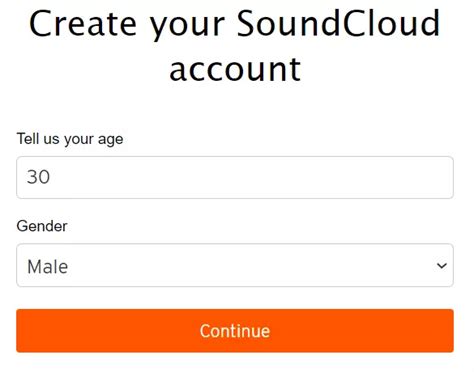Focus the age input field containing 30
This screenshot has height=372, width=474.
[x=235, y=177]
